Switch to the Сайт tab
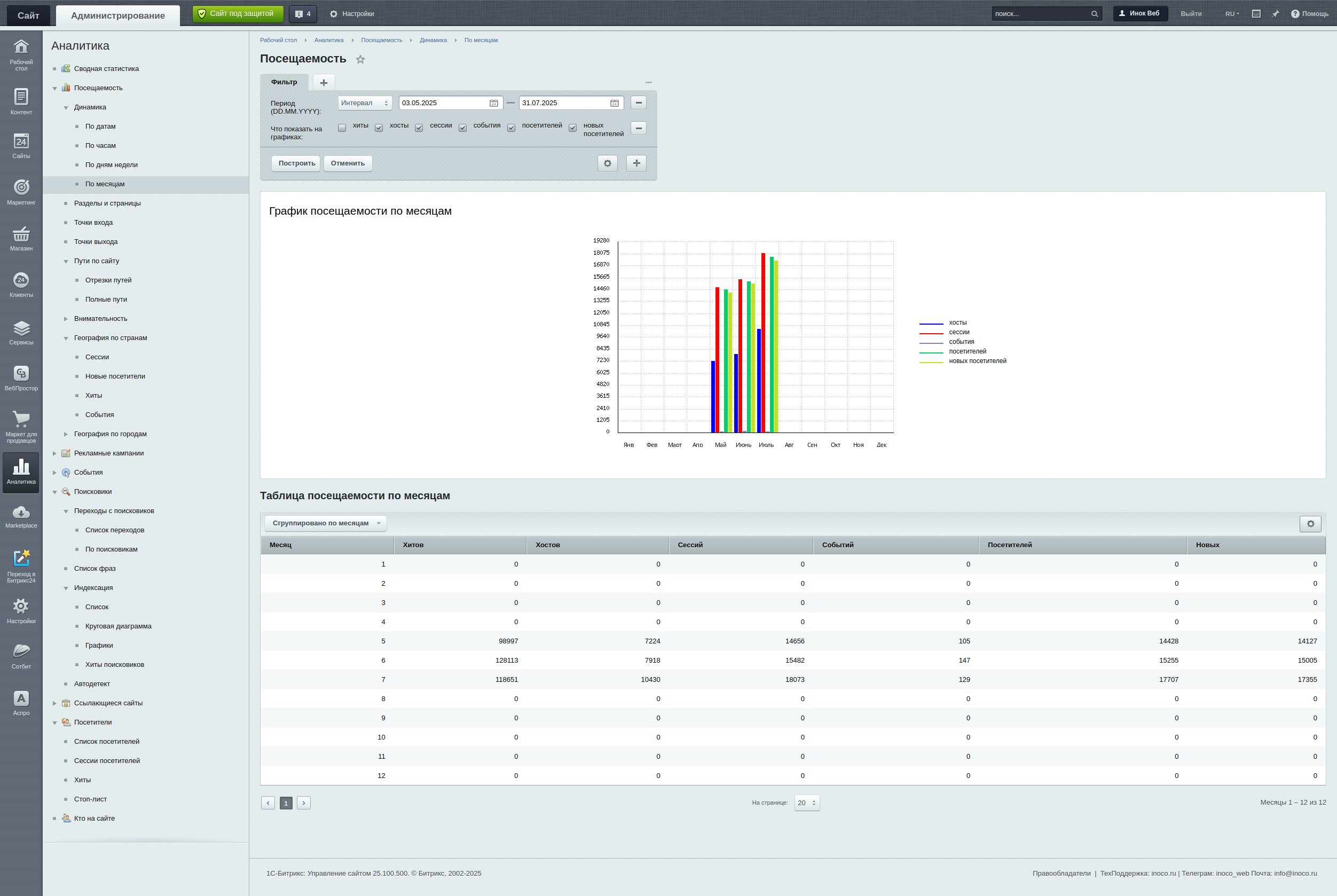 (28, 15)
